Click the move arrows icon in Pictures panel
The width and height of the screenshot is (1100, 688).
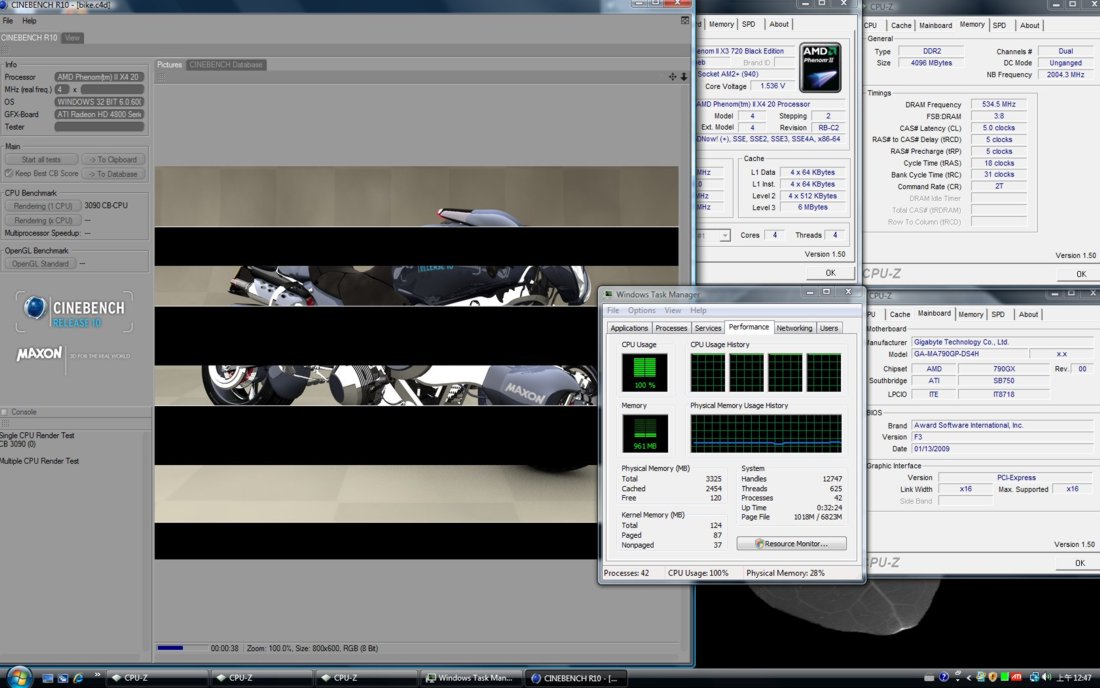672,76
